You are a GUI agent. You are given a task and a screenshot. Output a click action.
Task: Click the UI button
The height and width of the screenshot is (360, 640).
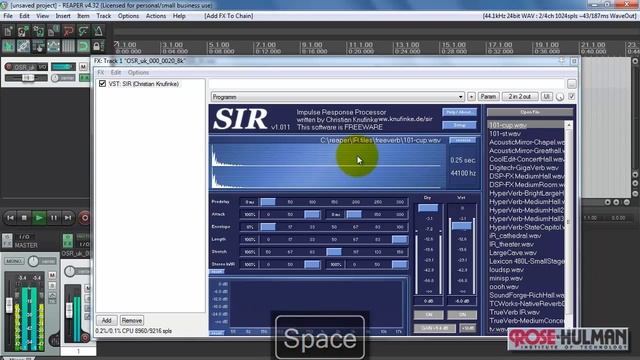pos(547,97)
